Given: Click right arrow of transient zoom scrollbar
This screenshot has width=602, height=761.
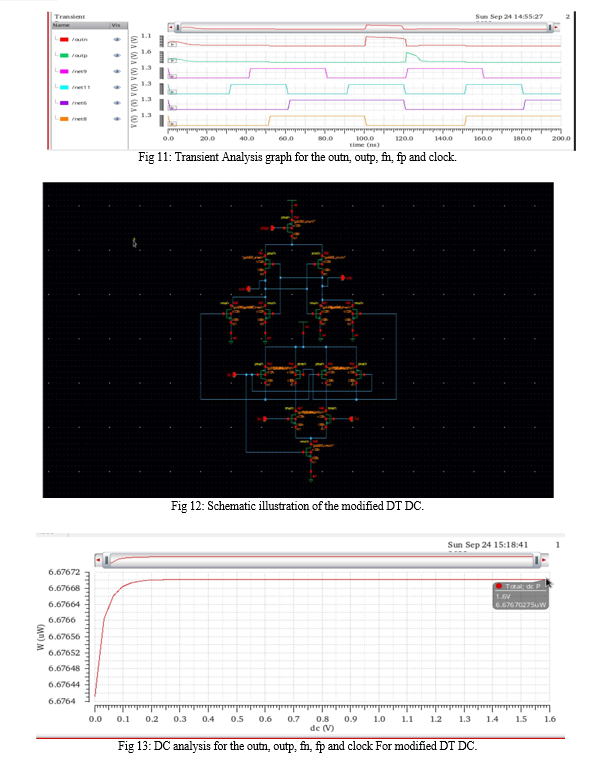Looking at the screenshot, I should tap(556, 28).
